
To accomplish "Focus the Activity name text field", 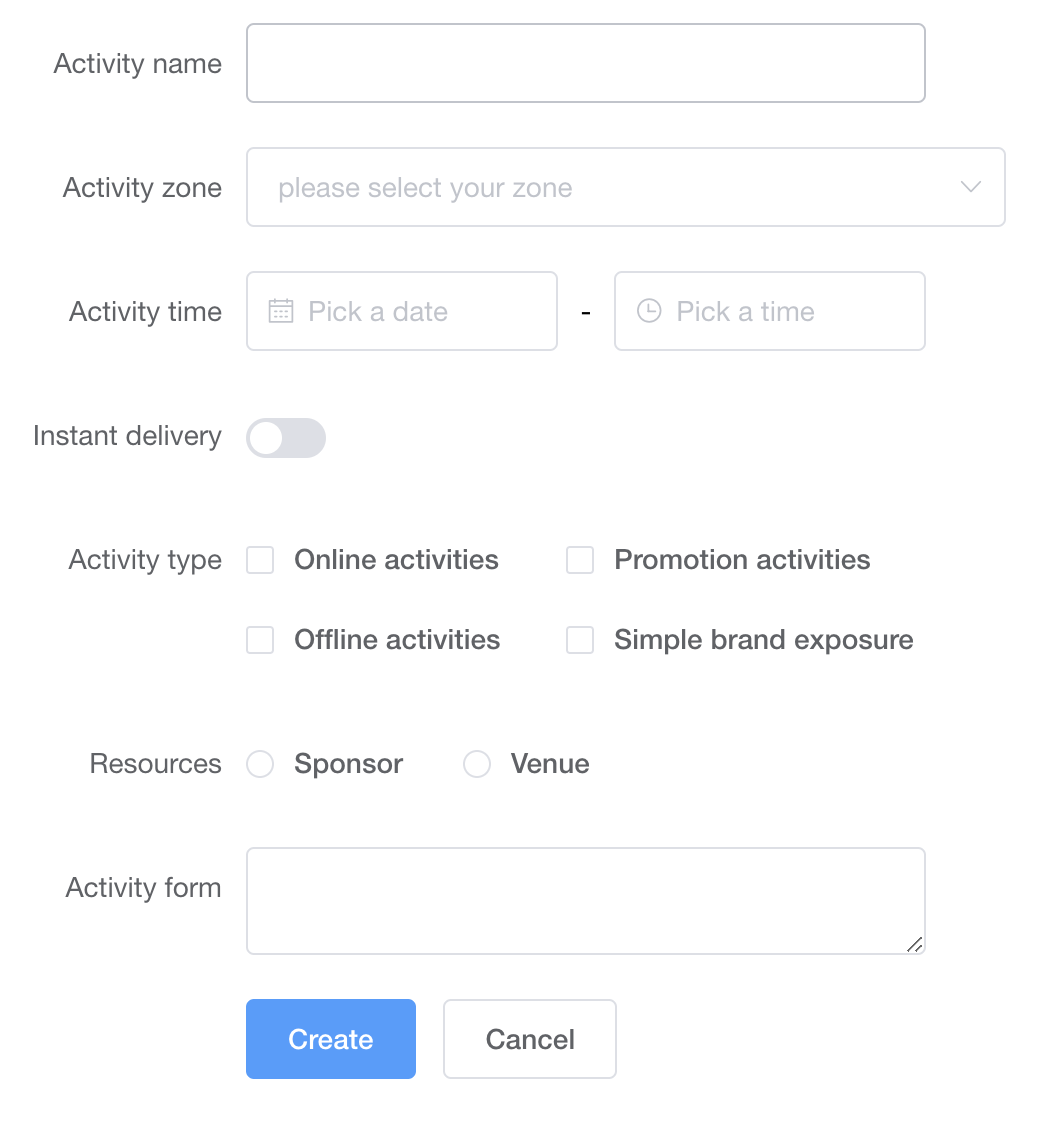I will 585,63.
